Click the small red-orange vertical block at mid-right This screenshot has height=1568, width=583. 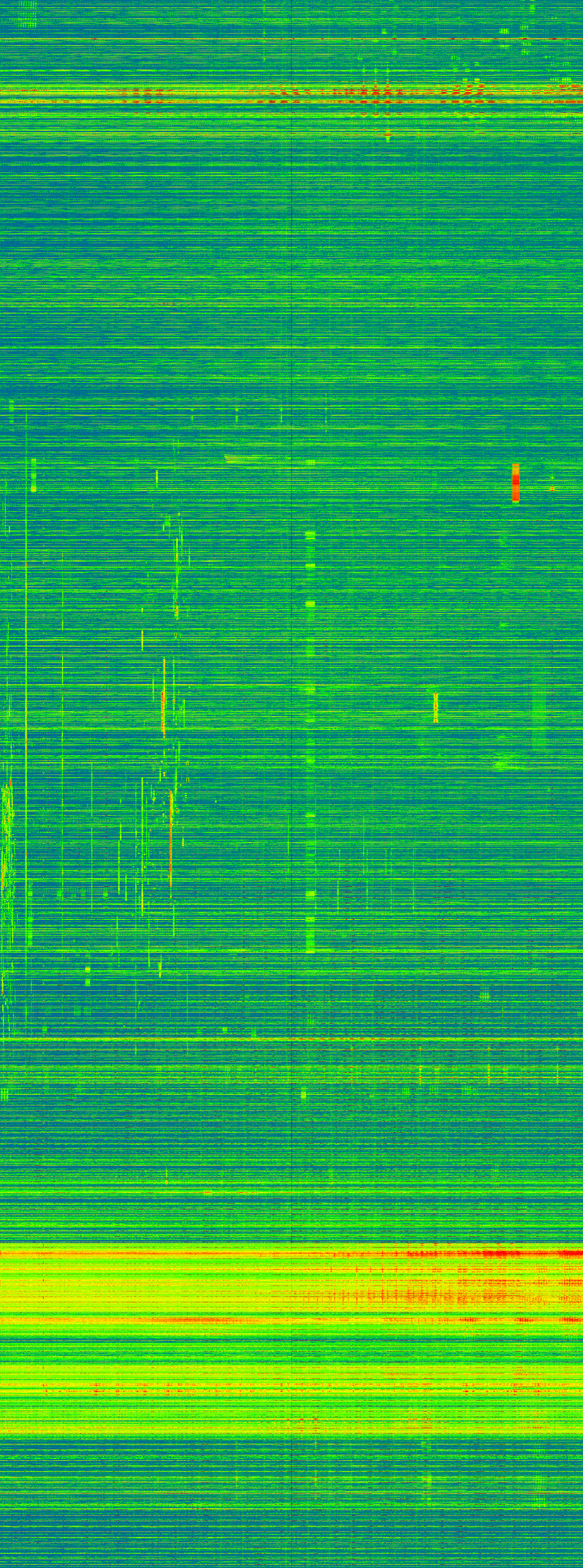(x=436, y=707)
